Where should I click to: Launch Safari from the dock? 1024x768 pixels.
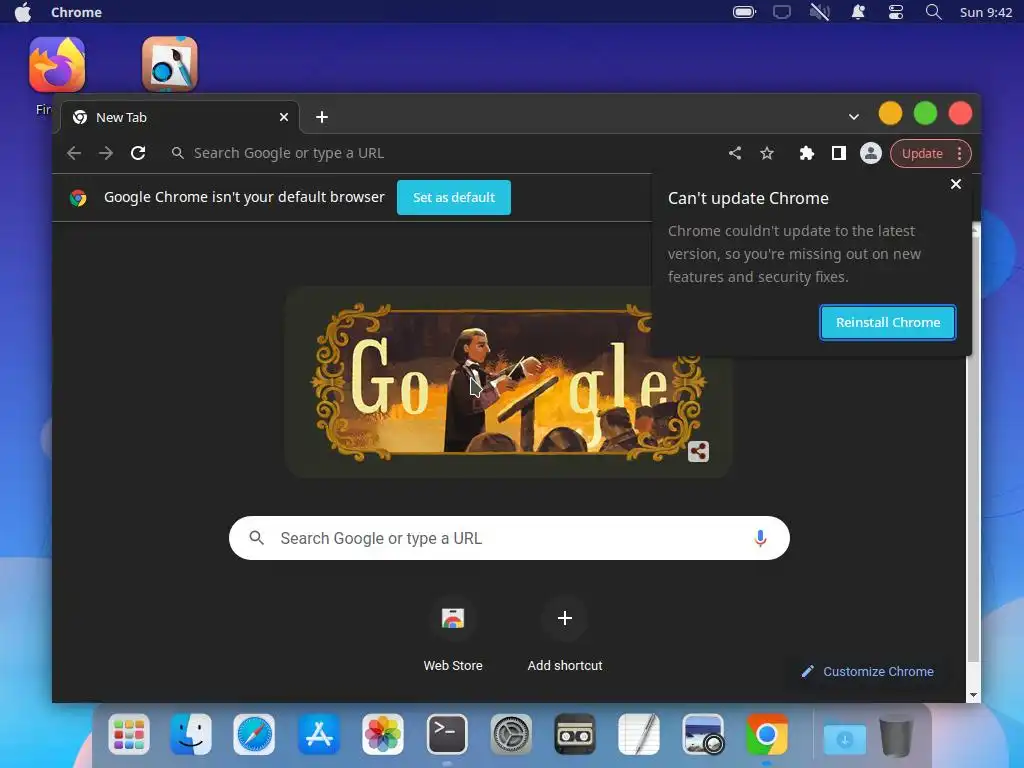(x=254, y=734)
